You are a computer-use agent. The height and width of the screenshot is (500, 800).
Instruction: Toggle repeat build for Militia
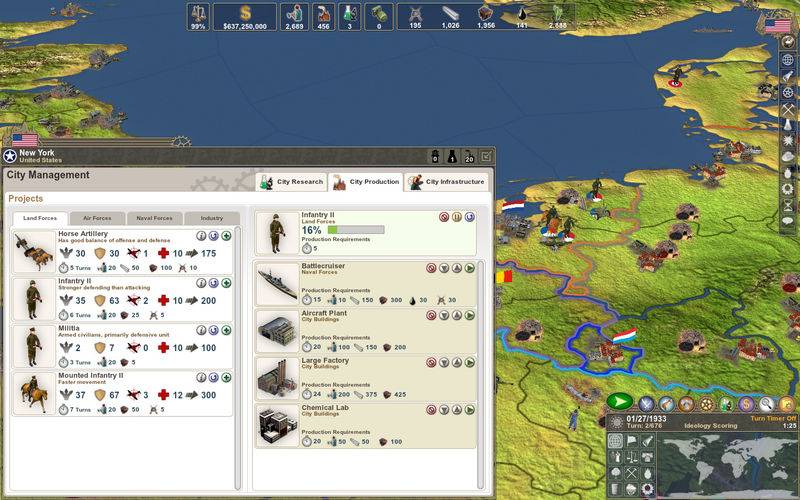pos(213,330)
